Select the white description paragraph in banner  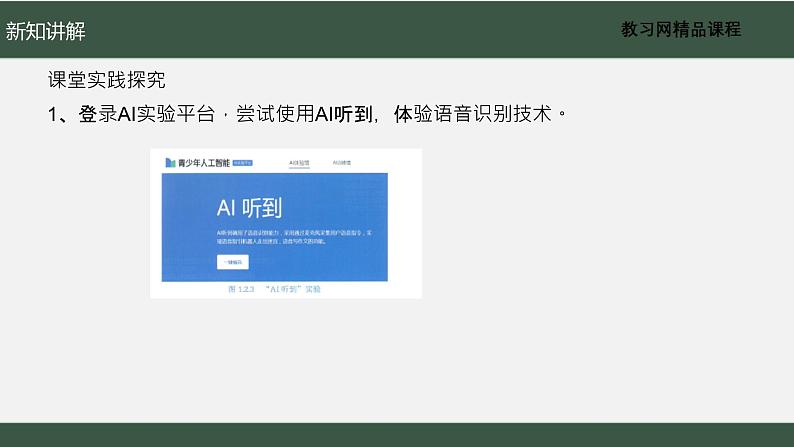(x=293, y=236)
